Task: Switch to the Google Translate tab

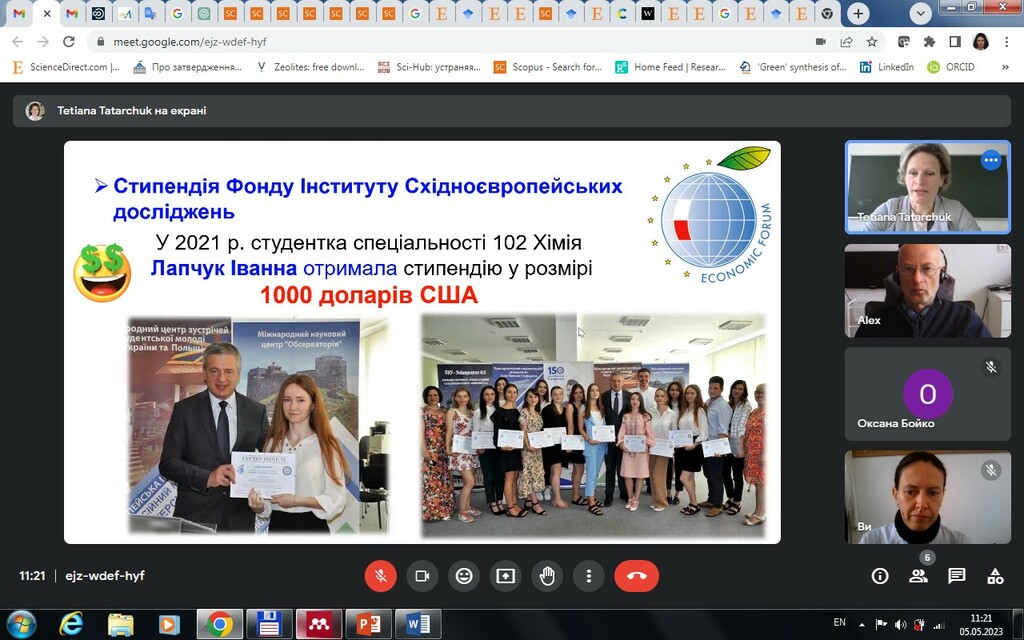Action: (x=151, y=13)
